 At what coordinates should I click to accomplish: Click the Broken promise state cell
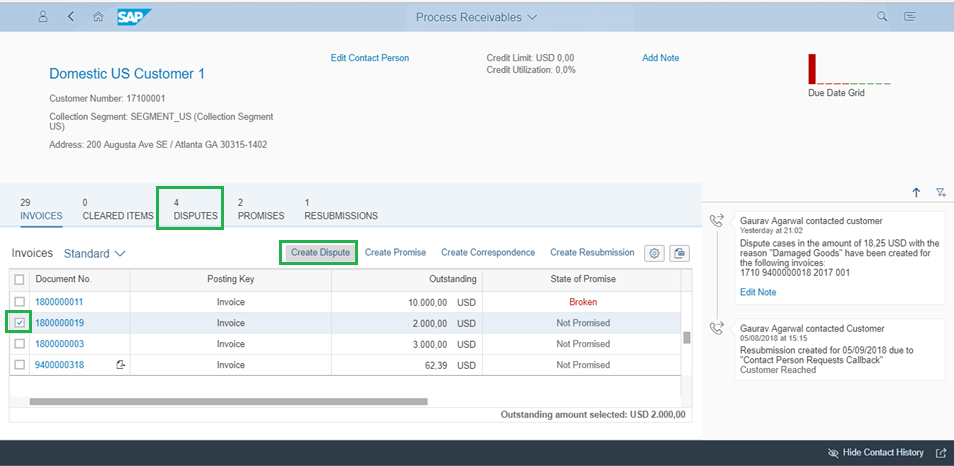point(583,302)
